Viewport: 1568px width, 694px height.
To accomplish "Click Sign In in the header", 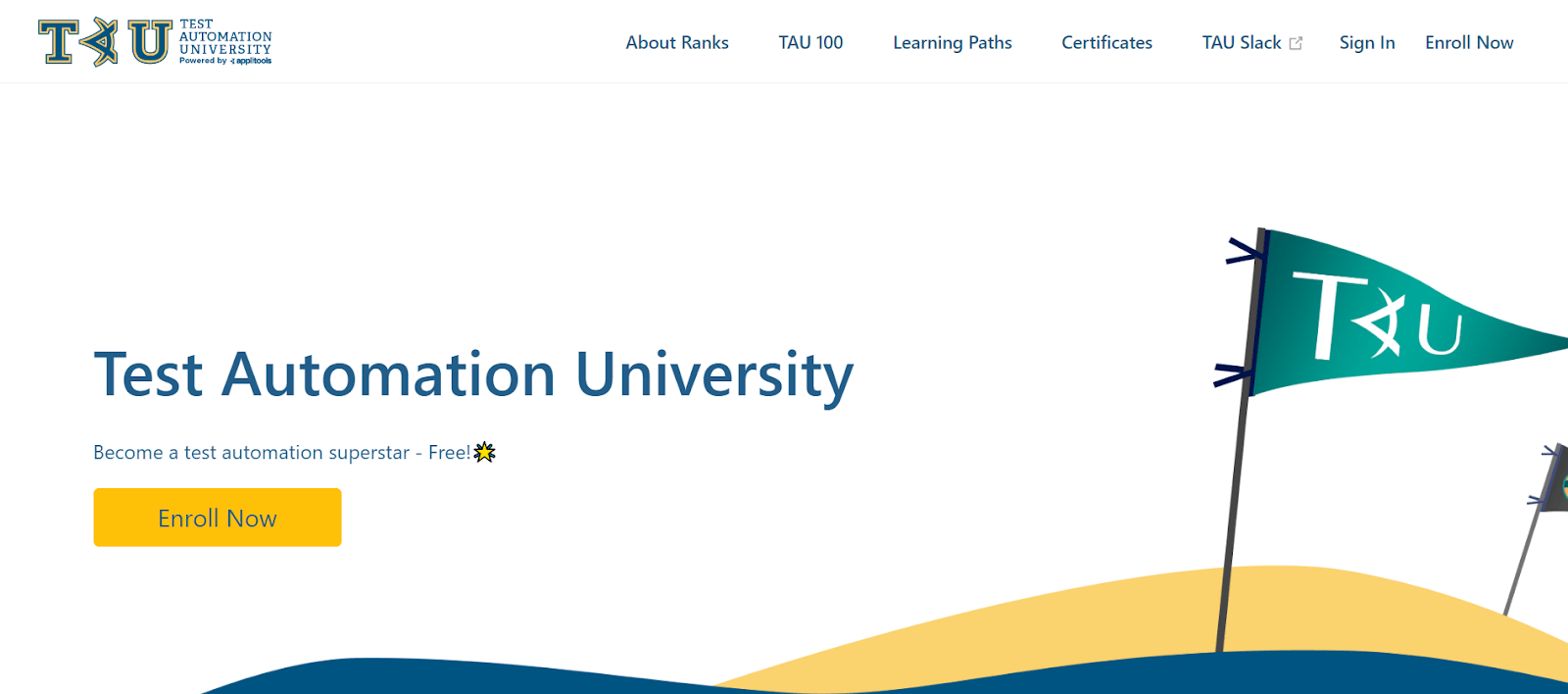I will (x=1367, y=42).
